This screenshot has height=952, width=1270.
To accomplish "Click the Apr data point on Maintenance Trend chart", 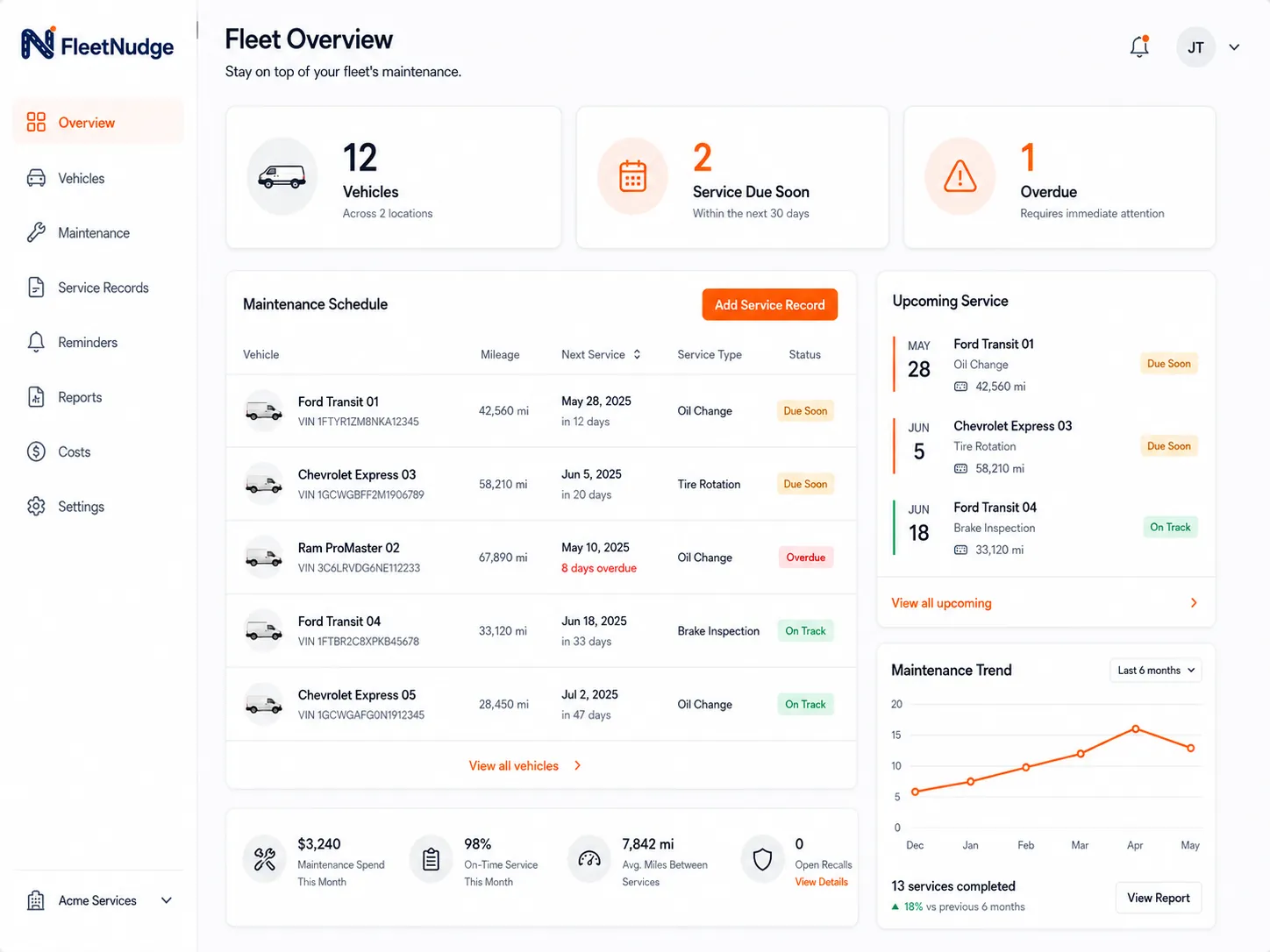I will coord(1136,728).
